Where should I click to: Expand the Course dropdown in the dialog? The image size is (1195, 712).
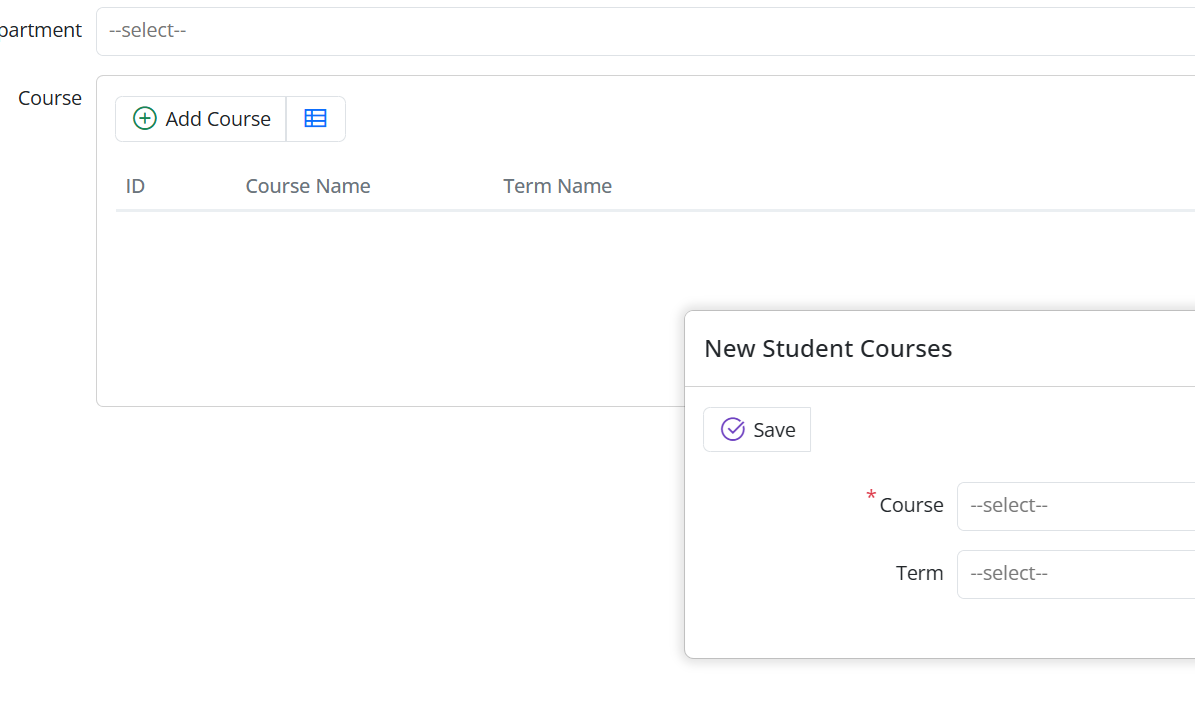(x=1075, y=506)
